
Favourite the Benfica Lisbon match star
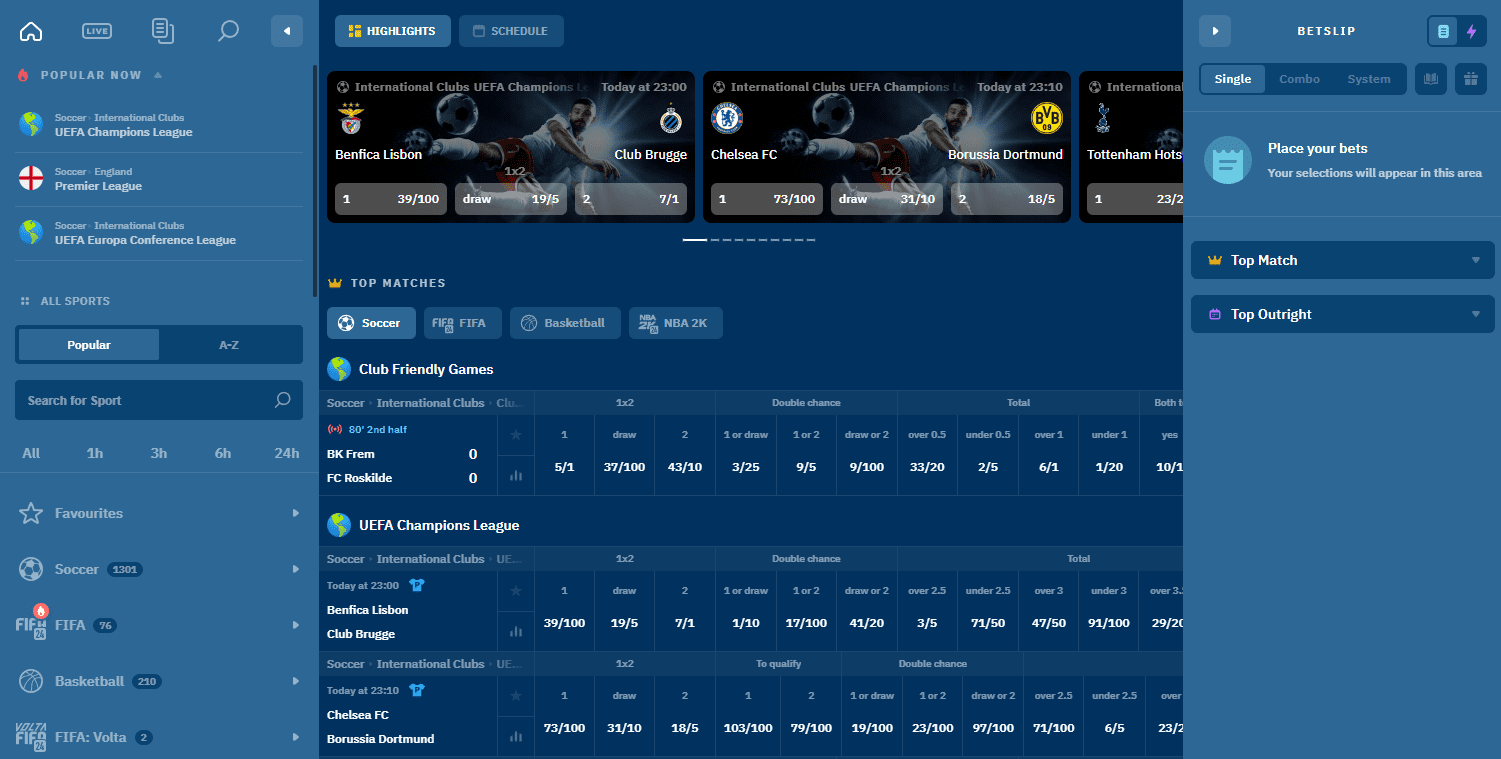[516, 591]
